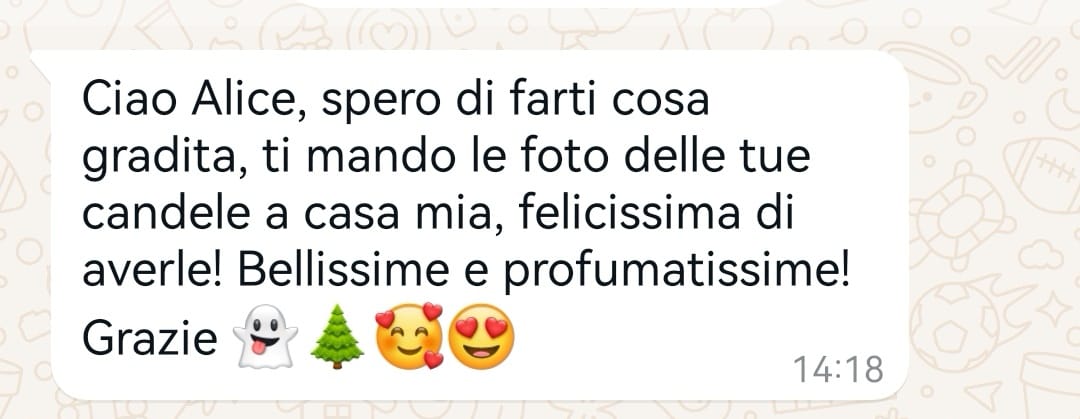The height and width of the screenshot is (419, 1080).
Task: Tap the Christmas tree emoji
Action: click(337, 338)
